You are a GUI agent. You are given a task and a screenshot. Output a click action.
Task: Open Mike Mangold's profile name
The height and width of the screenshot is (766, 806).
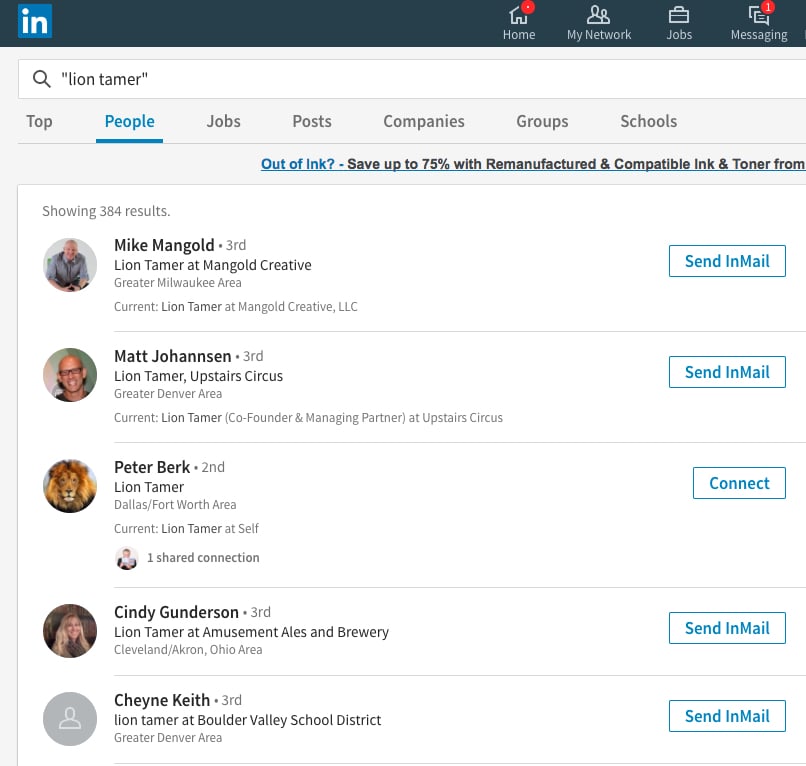pyautogui.click(x=164, y=245)
